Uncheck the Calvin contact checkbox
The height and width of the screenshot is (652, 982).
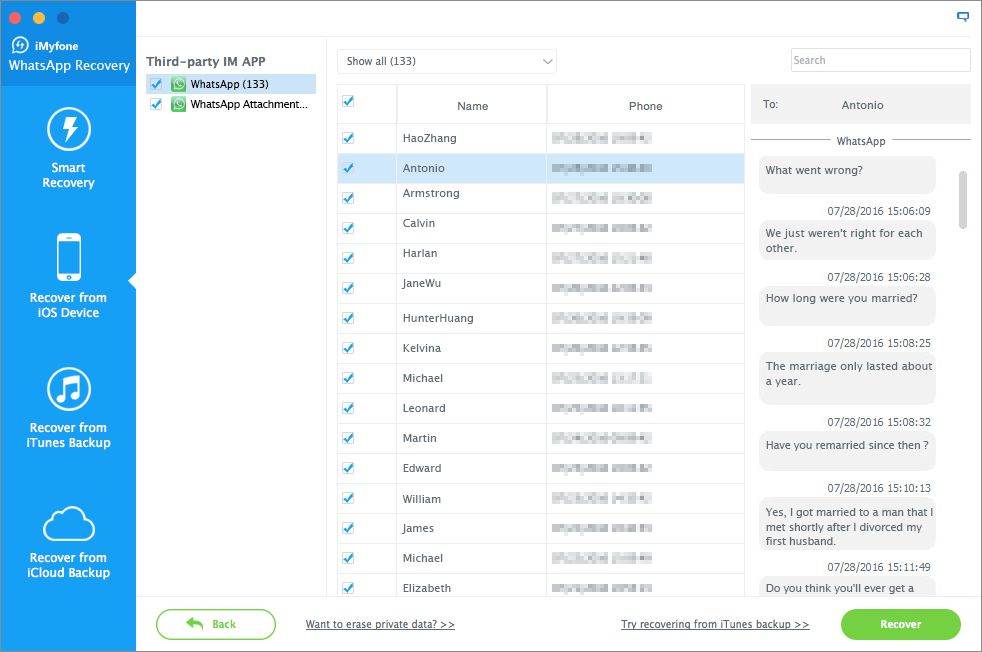tap(348, 228)
